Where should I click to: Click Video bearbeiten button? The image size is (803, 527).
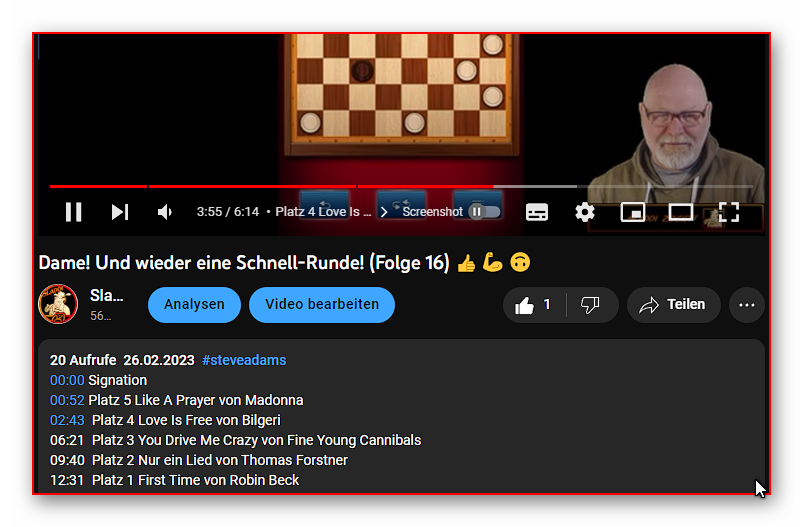322,305
